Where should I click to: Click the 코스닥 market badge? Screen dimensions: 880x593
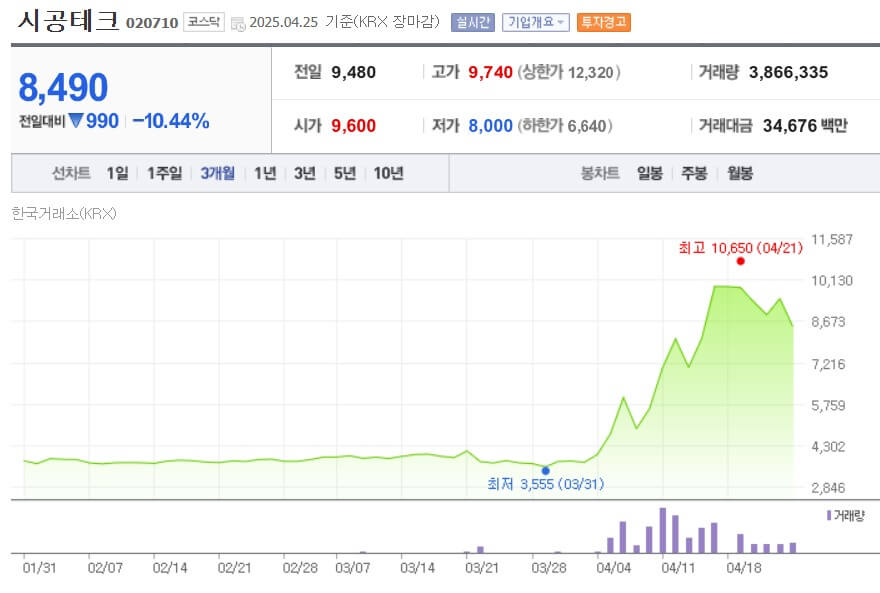click(204, 22)
